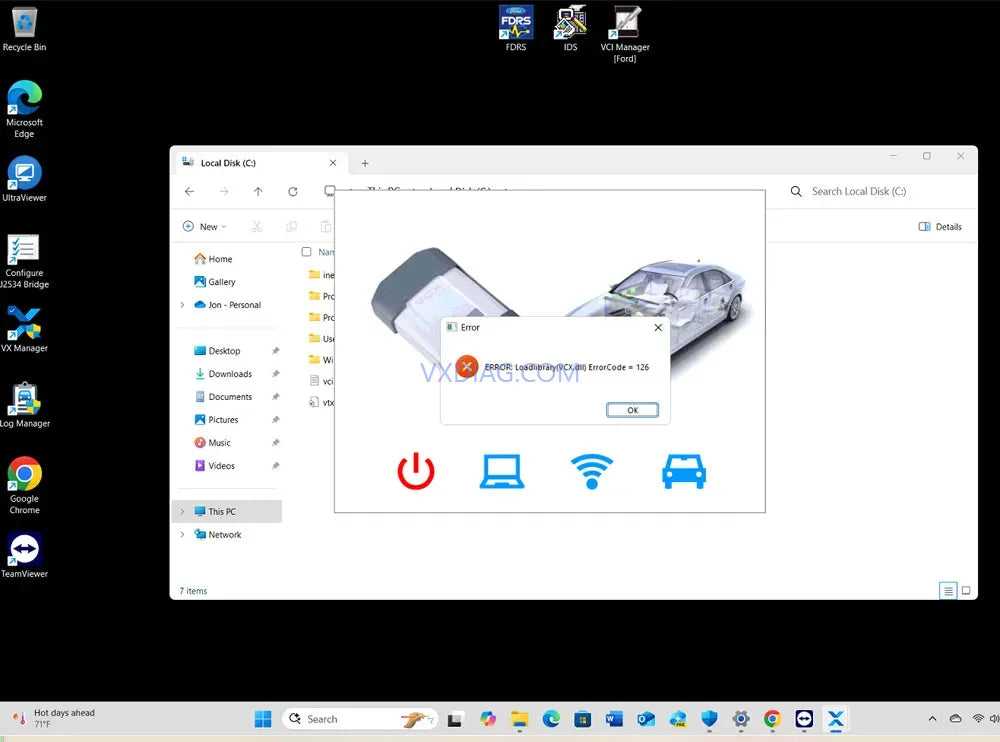1000x742 pixels.
Task: Go up one folder level in Explorer
Action: click(258, 191)
